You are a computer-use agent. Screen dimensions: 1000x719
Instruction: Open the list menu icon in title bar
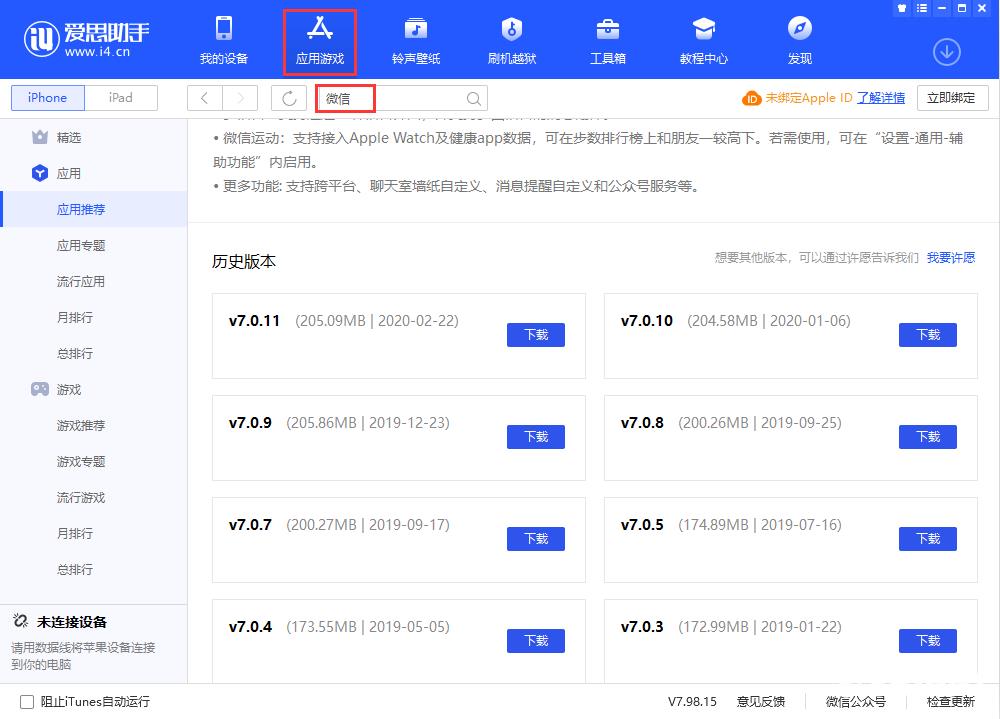click(x=922, y=8)
